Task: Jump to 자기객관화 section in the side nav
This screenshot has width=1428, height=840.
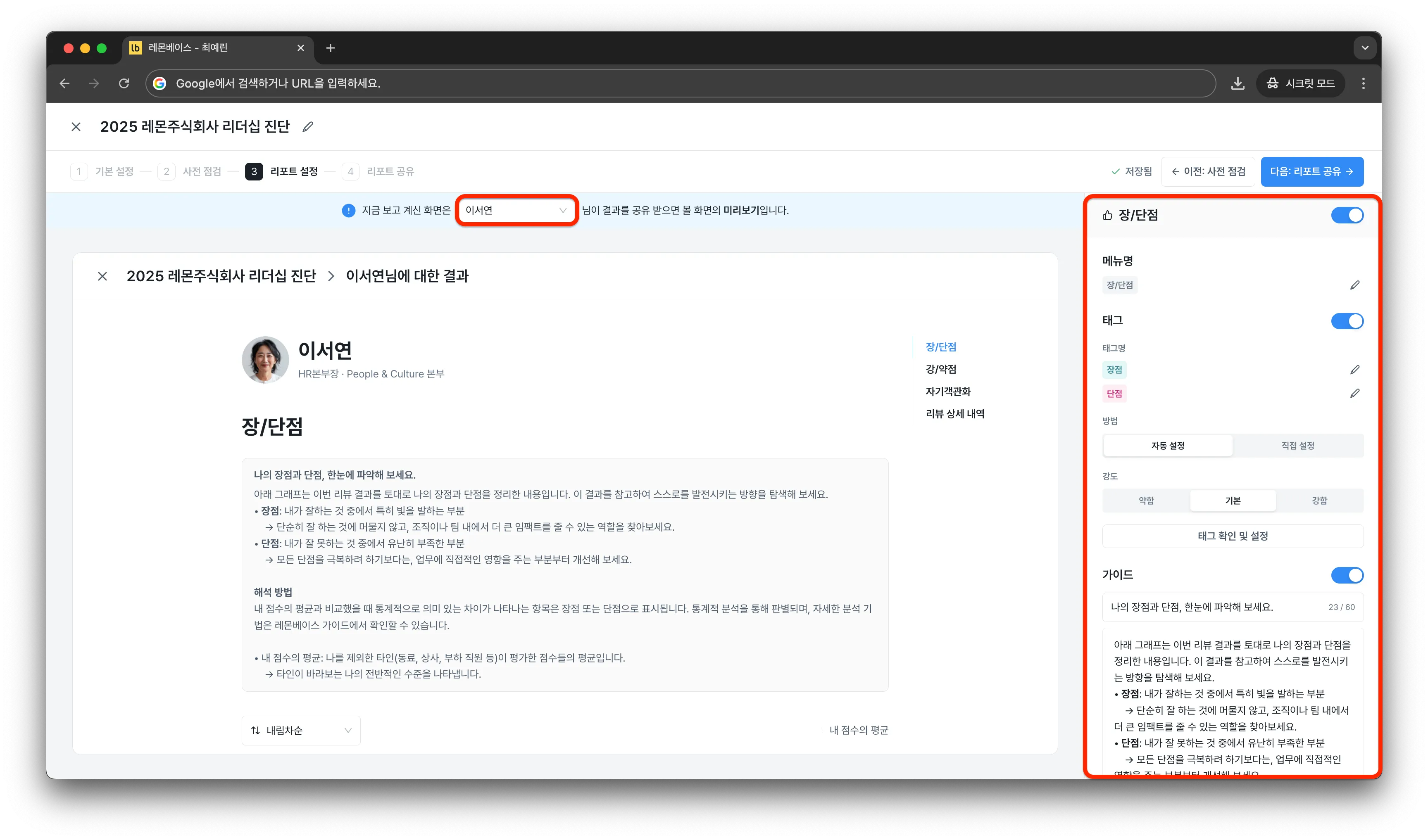Action: point(947,392)
